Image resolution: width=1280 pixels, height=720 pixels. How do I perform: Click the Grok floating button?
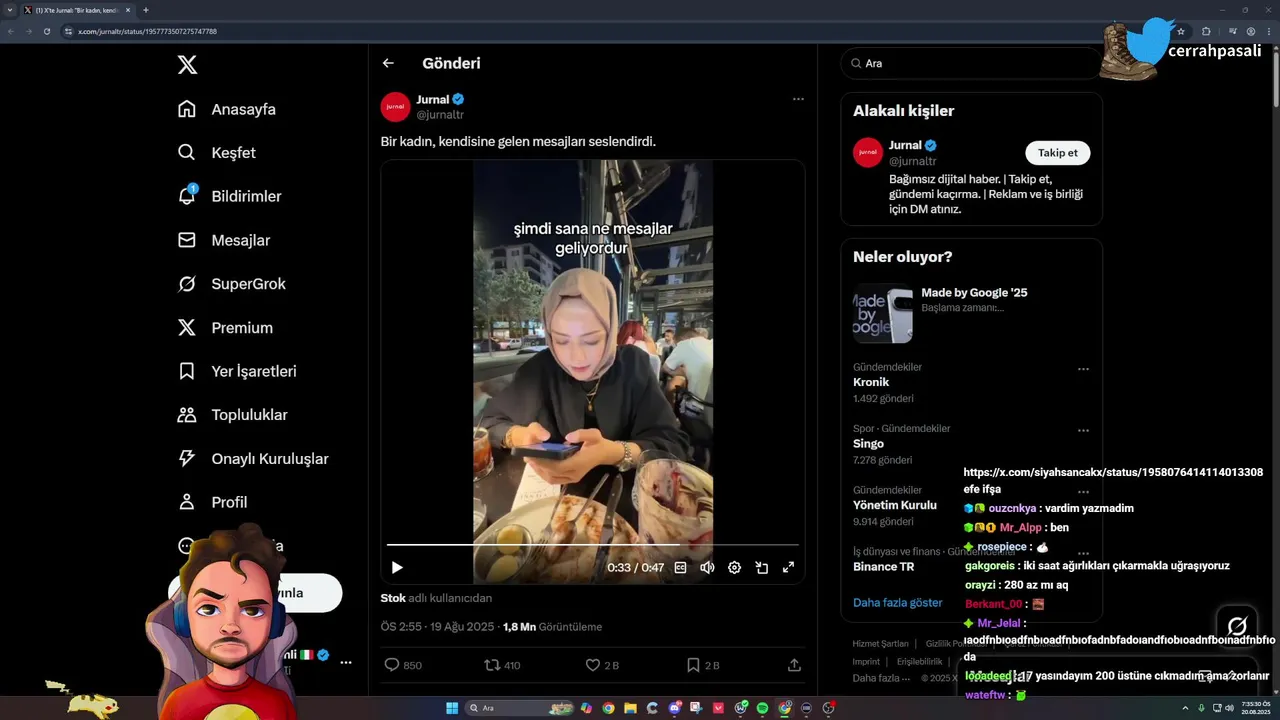(x=1237, y=626)
